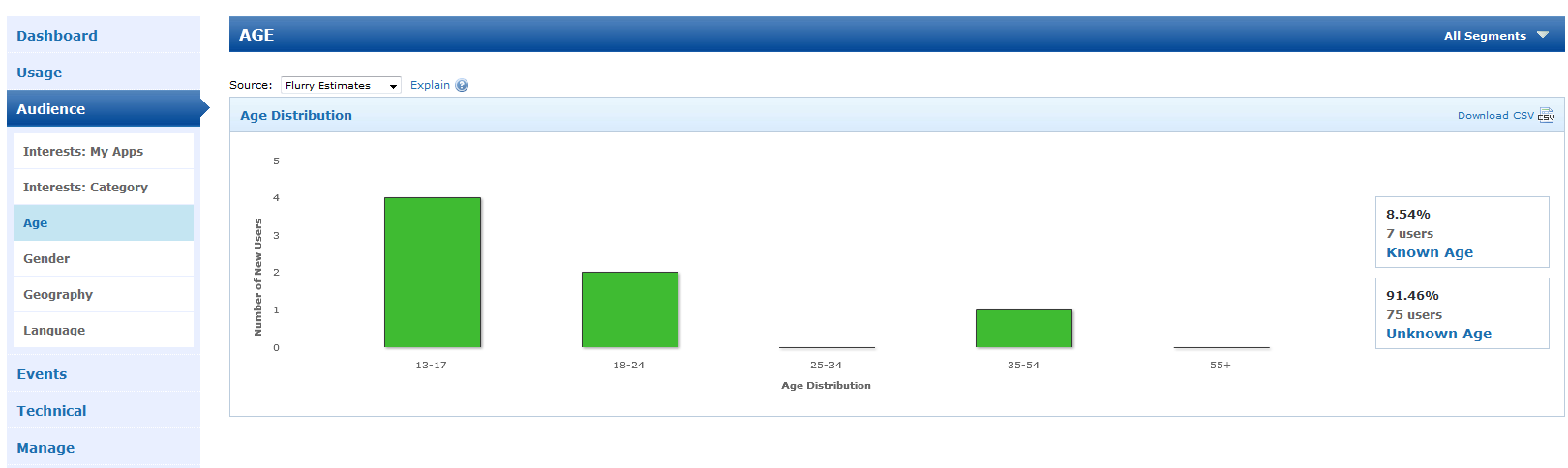
Task: Open the Language submenu item
Action: (104, 330)
